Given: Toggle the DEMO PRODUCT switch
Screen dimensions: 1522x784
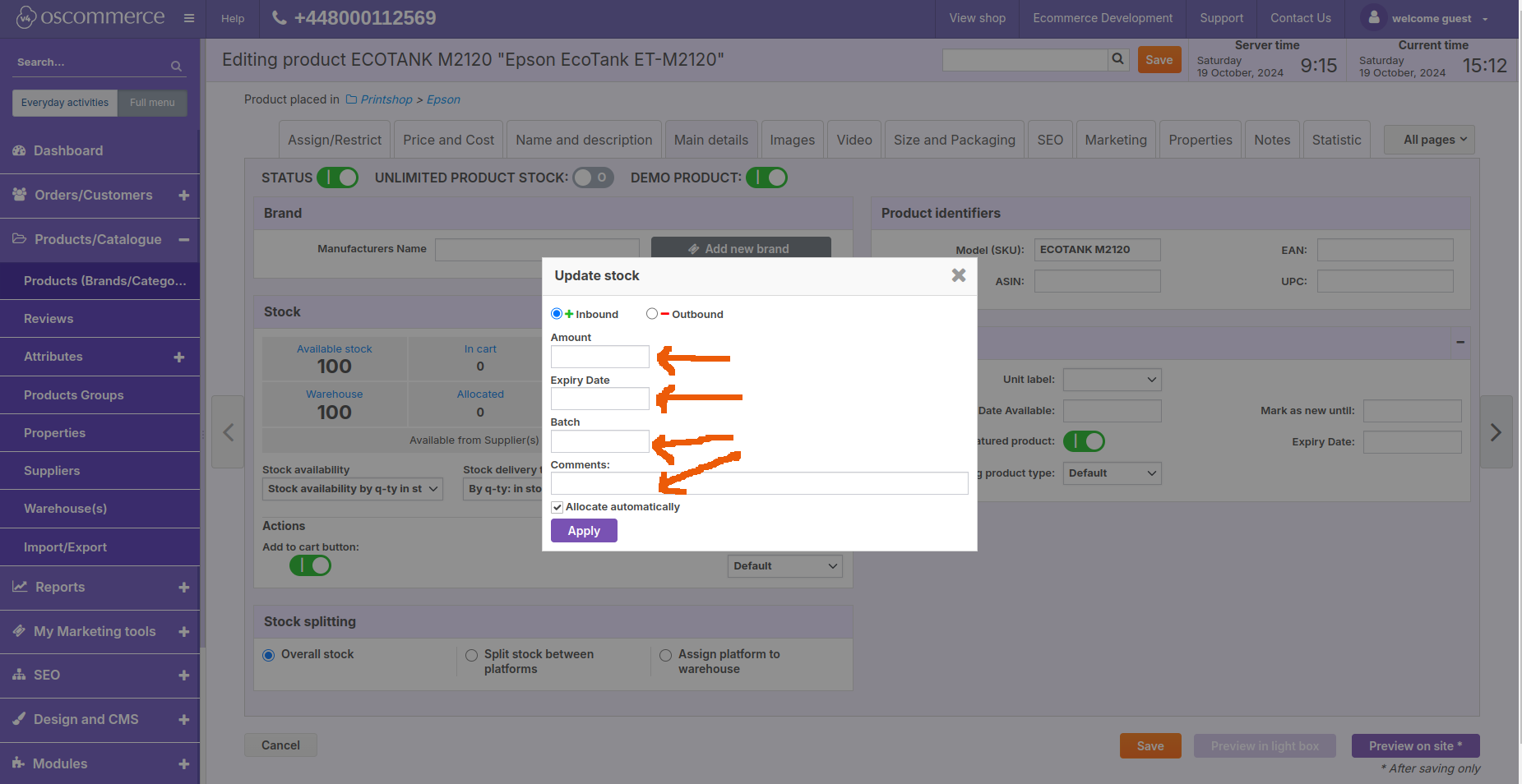Looking at the screenshot, I should [x=766, y=178].
